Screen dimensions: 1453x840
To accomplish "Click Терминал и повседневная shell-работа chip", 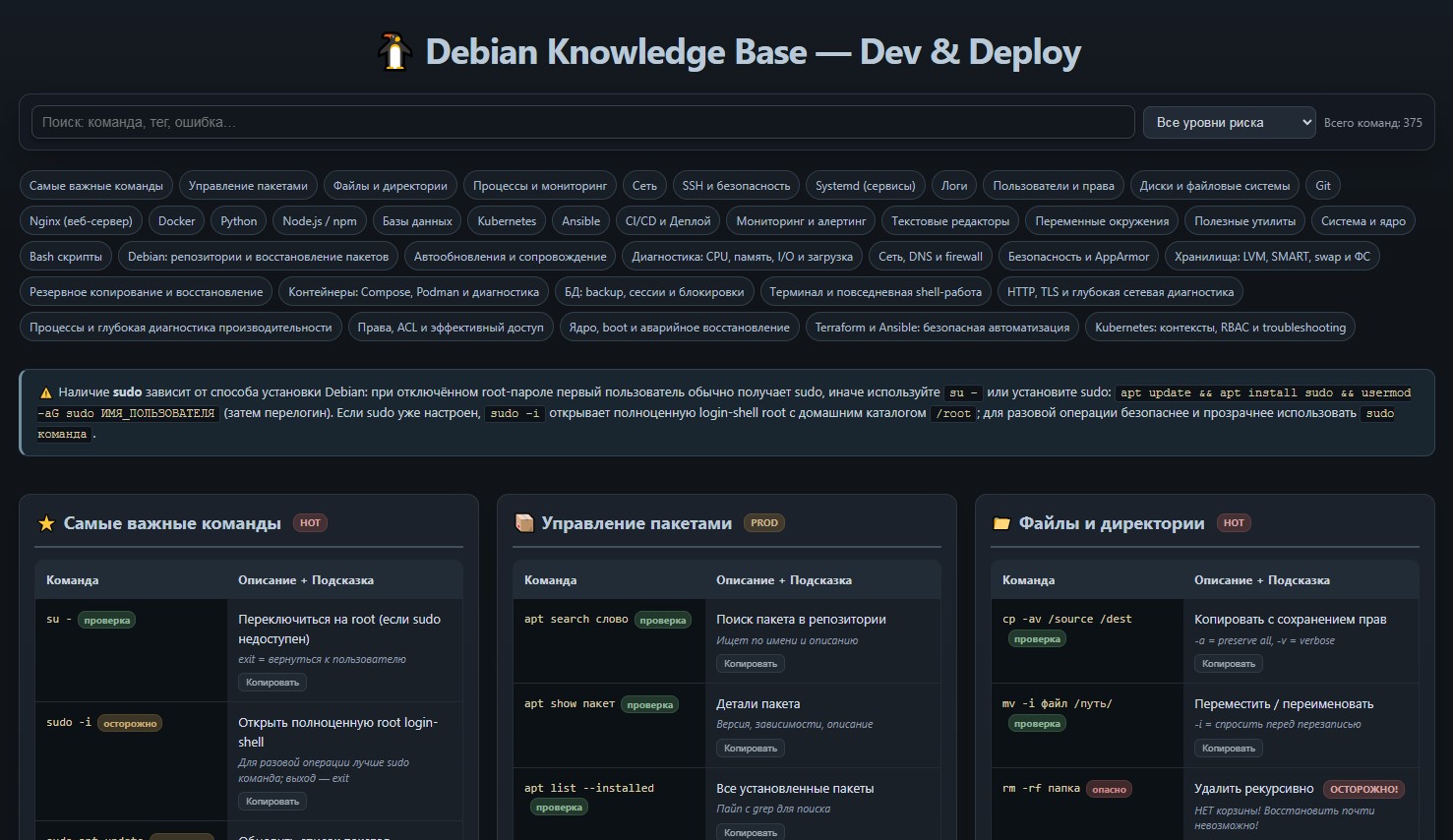I will [876, 292].
